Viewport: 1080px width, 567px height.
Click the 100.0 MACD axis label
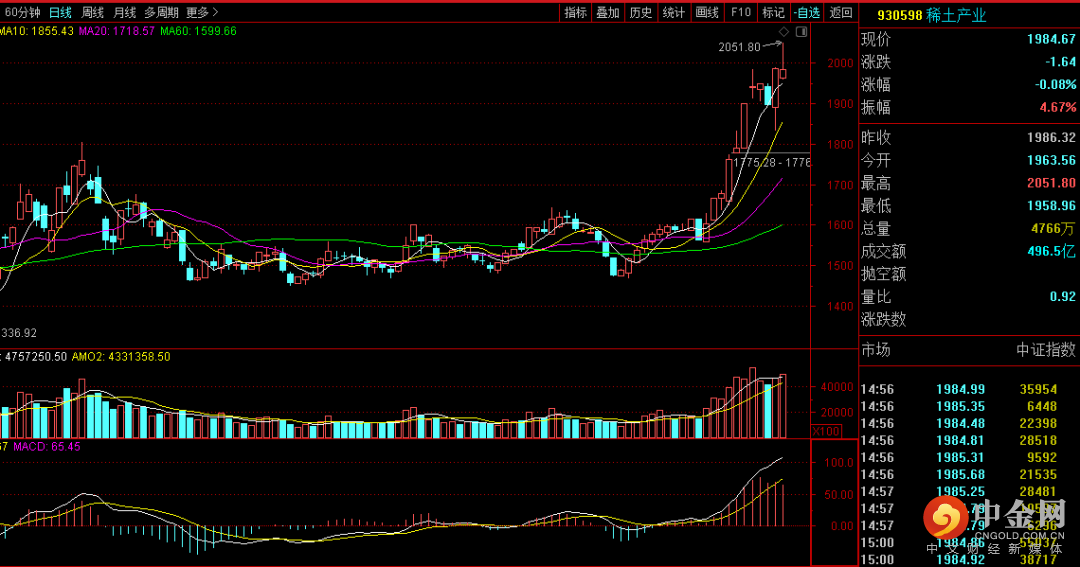(x=839, y=462)
